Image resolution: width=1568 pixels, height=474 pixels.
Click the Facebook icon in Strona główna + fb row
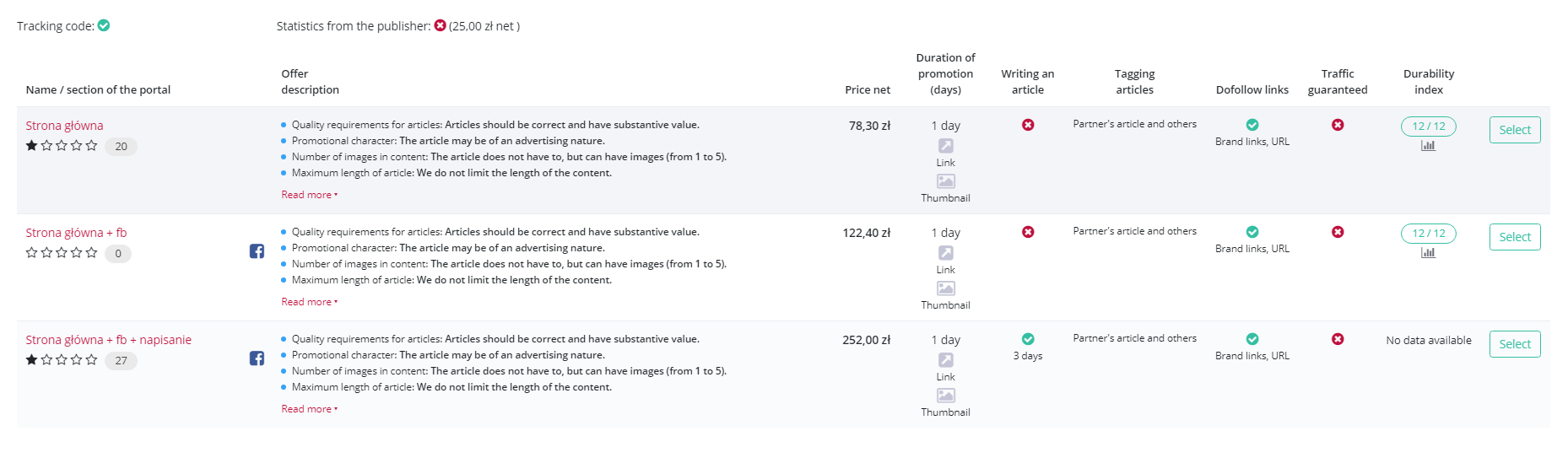click(x=257, y=251)
